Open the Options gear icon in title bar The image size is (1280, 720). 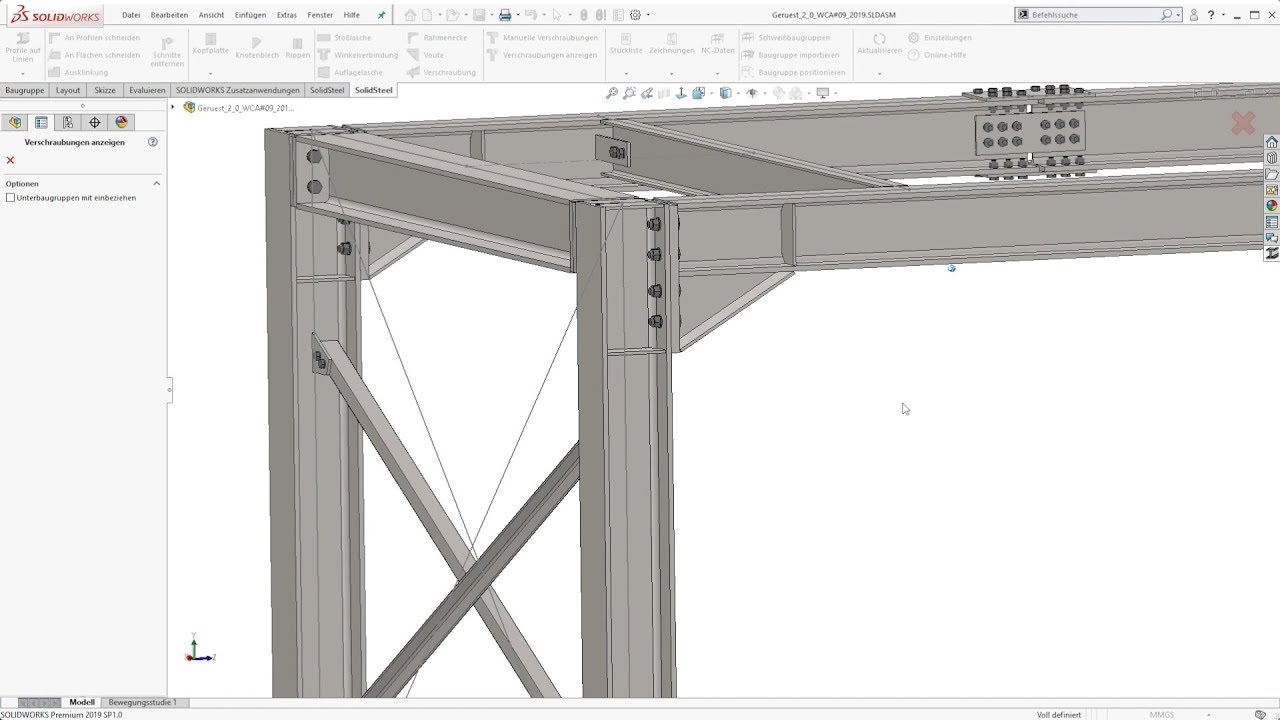(635, 15)
